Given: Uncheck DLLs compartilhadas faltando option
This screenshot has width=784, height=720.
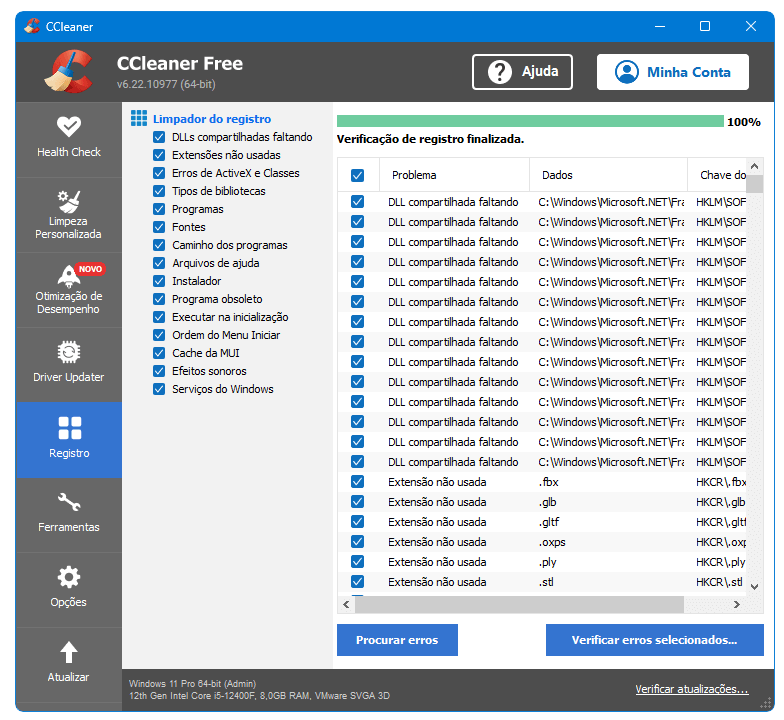Looking at the screenshot, I should pyautogui.click(x=159, y=137).
